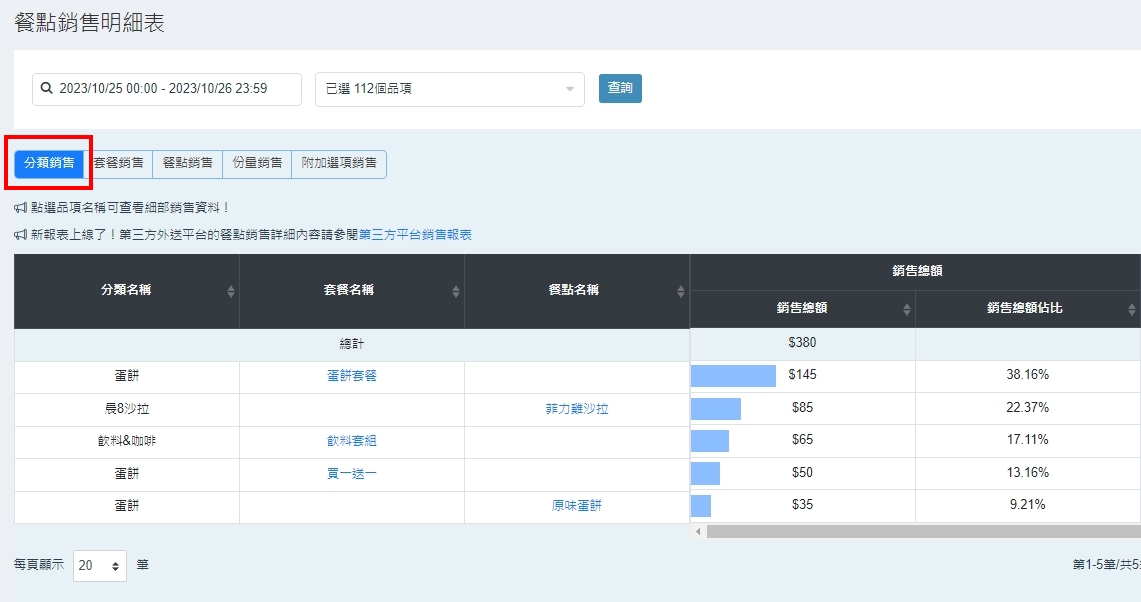Image resolution: width=1141 pixels, height=602 pixels.
Task: Open the 已選 112個品項 dropdown
Action: pyautogui.click(x=449, y=89)
